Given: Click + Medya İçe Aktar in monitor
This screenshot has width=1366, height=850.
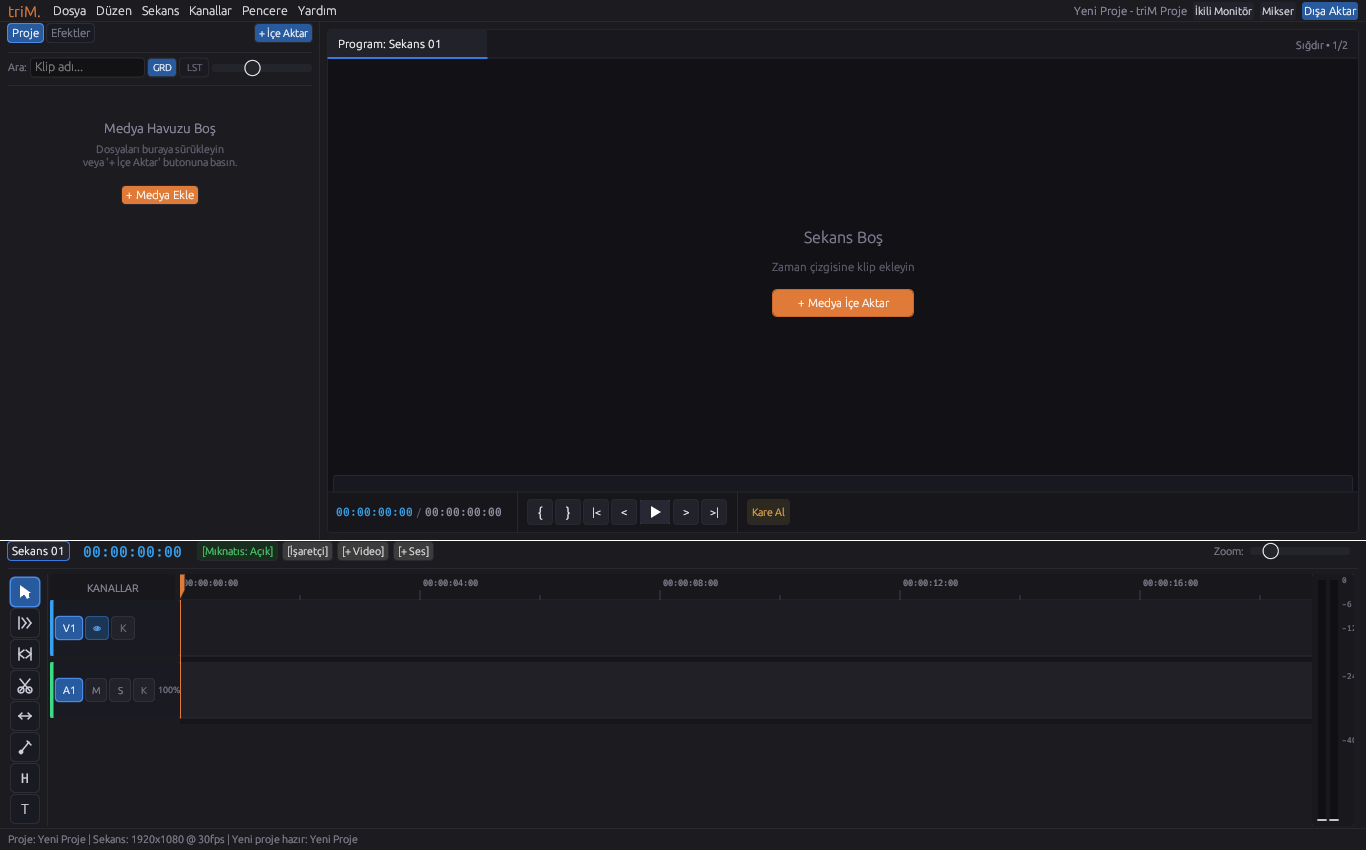Looking at the screenshot, I should click(x=843, y=303).
